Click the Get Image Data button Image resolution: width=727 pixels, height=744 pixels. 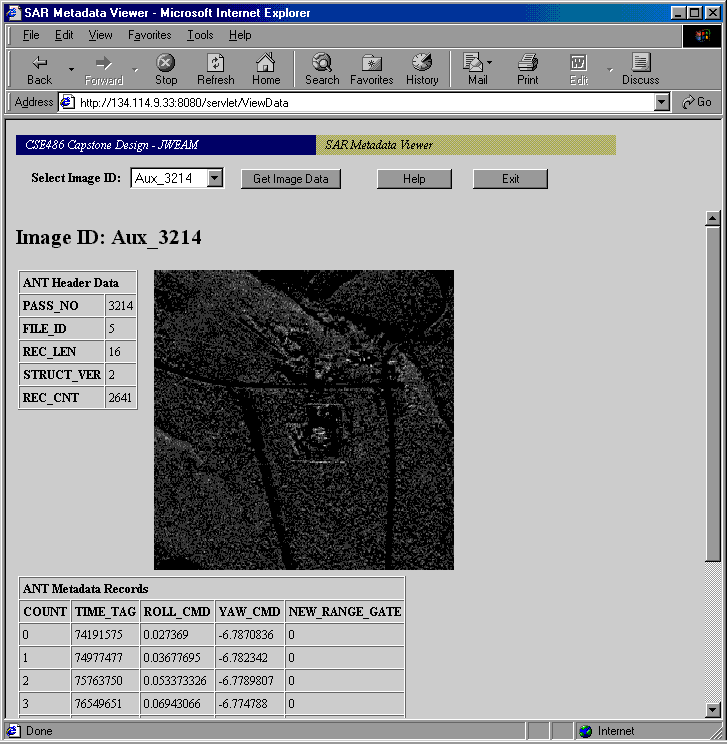click(290, 179)
